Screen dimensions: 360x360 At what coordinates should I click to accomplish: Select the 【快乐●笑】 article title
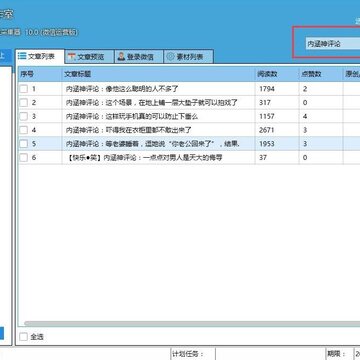145,157
